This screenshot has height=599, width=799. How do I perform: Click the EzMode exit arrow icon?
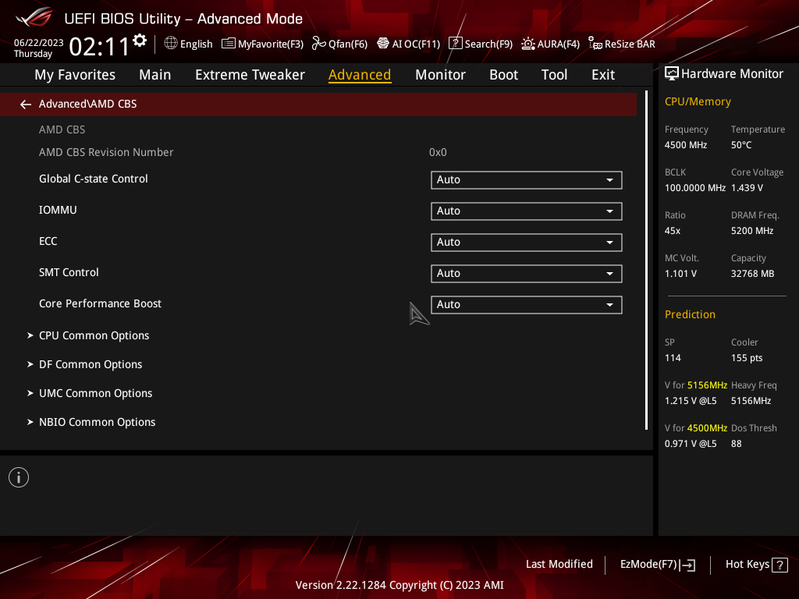(x=688, y=565)
